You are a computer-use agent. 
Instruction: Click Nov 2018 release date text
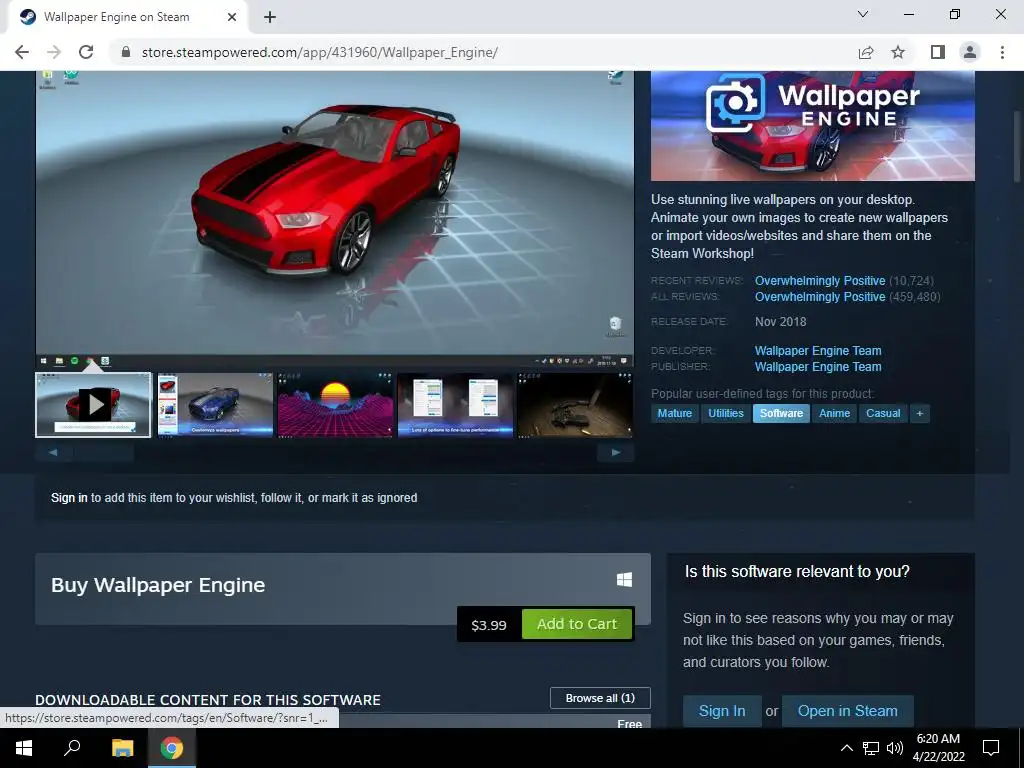click(780, 322)
